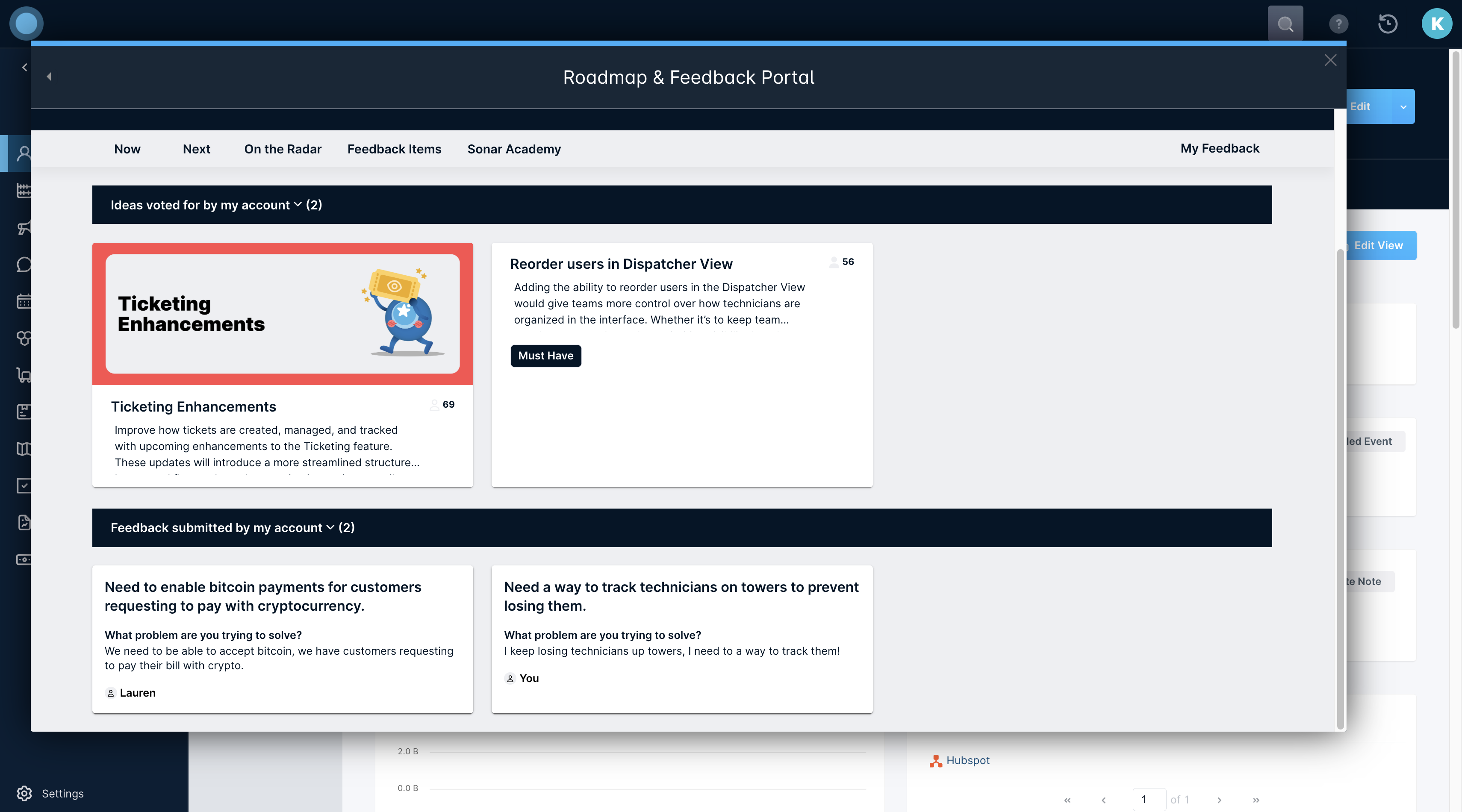1462x812 pixels.
Task: Open the Edit button dropdown arrow
Action: (x=1403, y=107)
